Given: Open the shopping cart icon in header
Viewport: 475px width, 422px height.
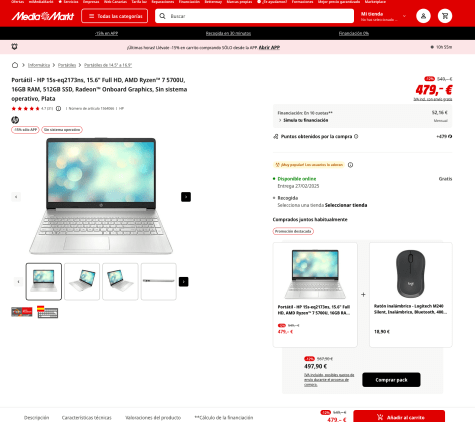Looking at the screenshot, I should point(445,16).
